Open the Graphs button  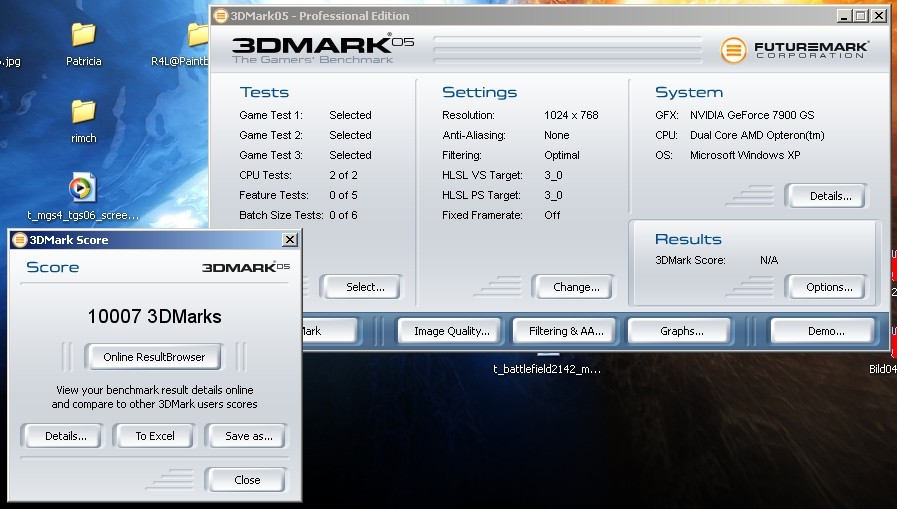pos(681,331)
